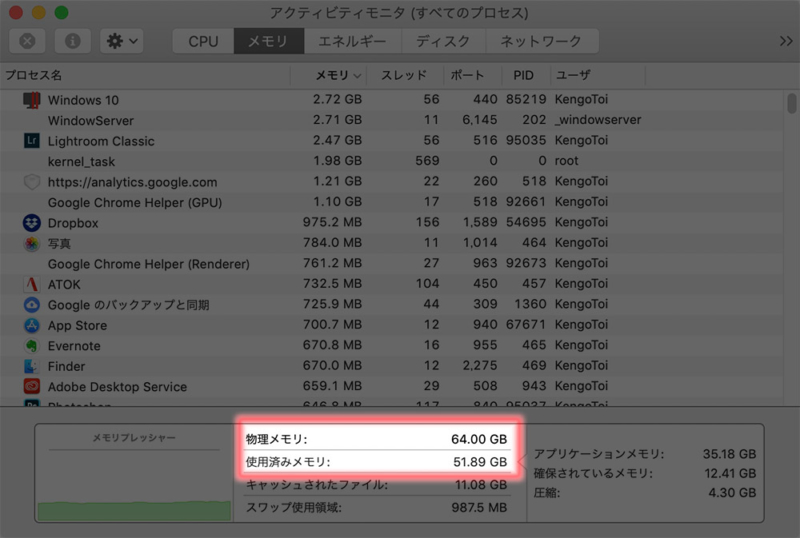The height and width of the screenshot is (538, 800).
Task: Click the process list vertical scrollbar thumb
Action: (x=791, y=103)
